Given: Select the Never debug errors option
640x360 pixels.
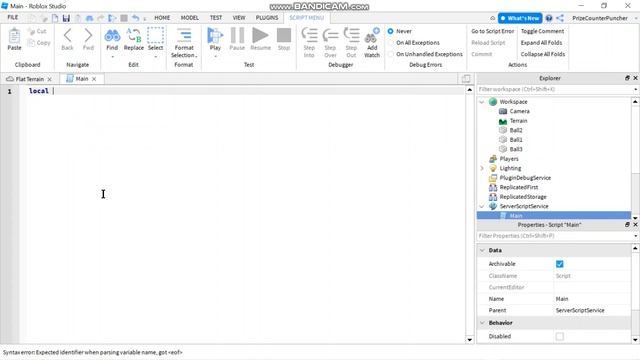Looking at the screenshot, I should tap(391, 31).
